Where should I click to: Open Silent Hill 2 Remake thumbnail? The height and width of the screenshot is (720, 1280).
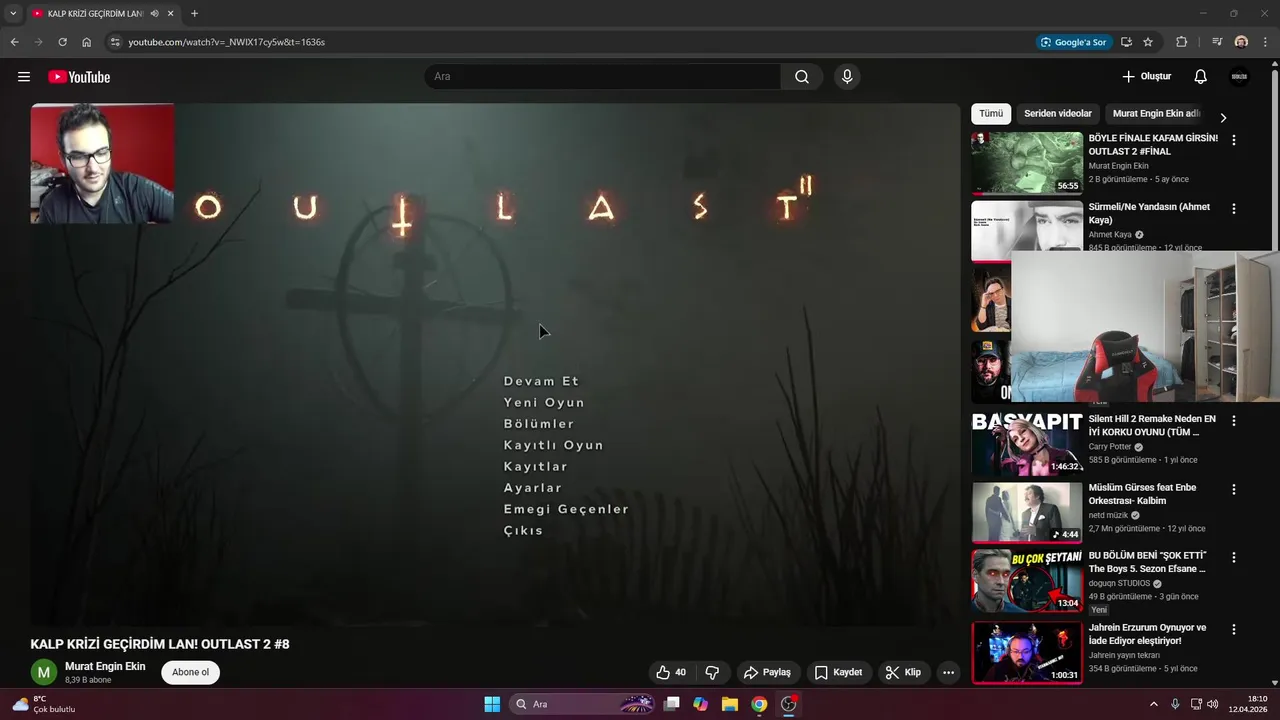(1027, 444)
